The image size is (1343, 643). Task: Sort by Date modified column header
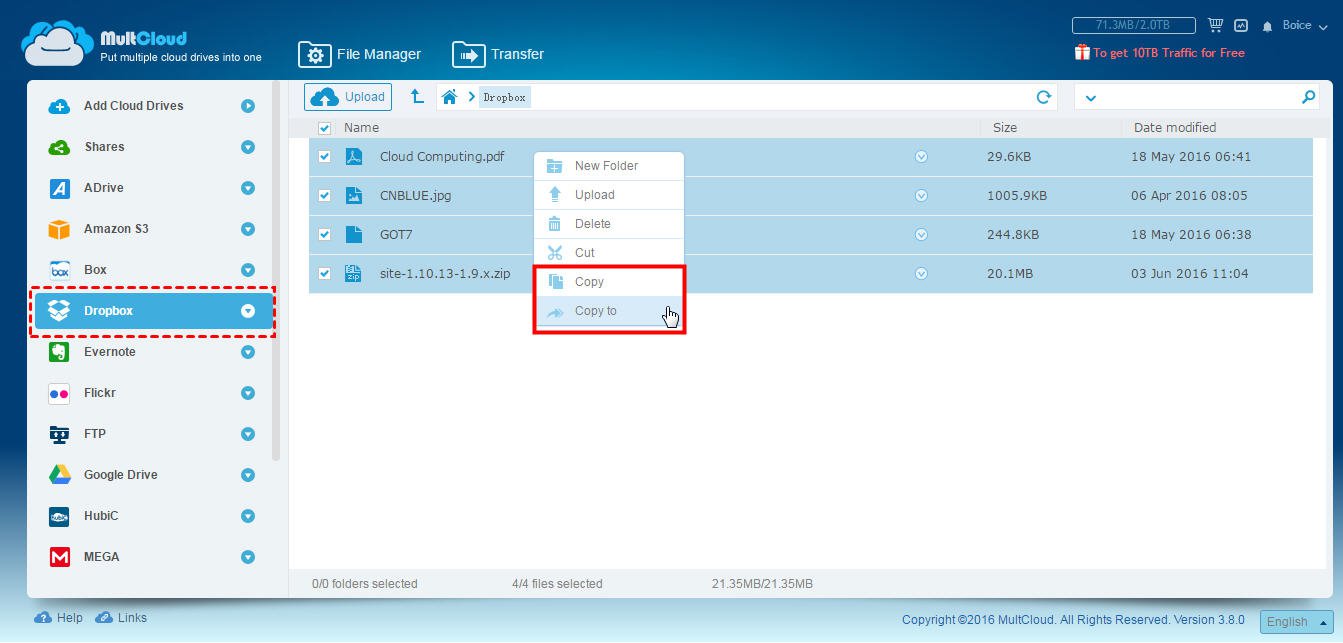pos(1175,128)
